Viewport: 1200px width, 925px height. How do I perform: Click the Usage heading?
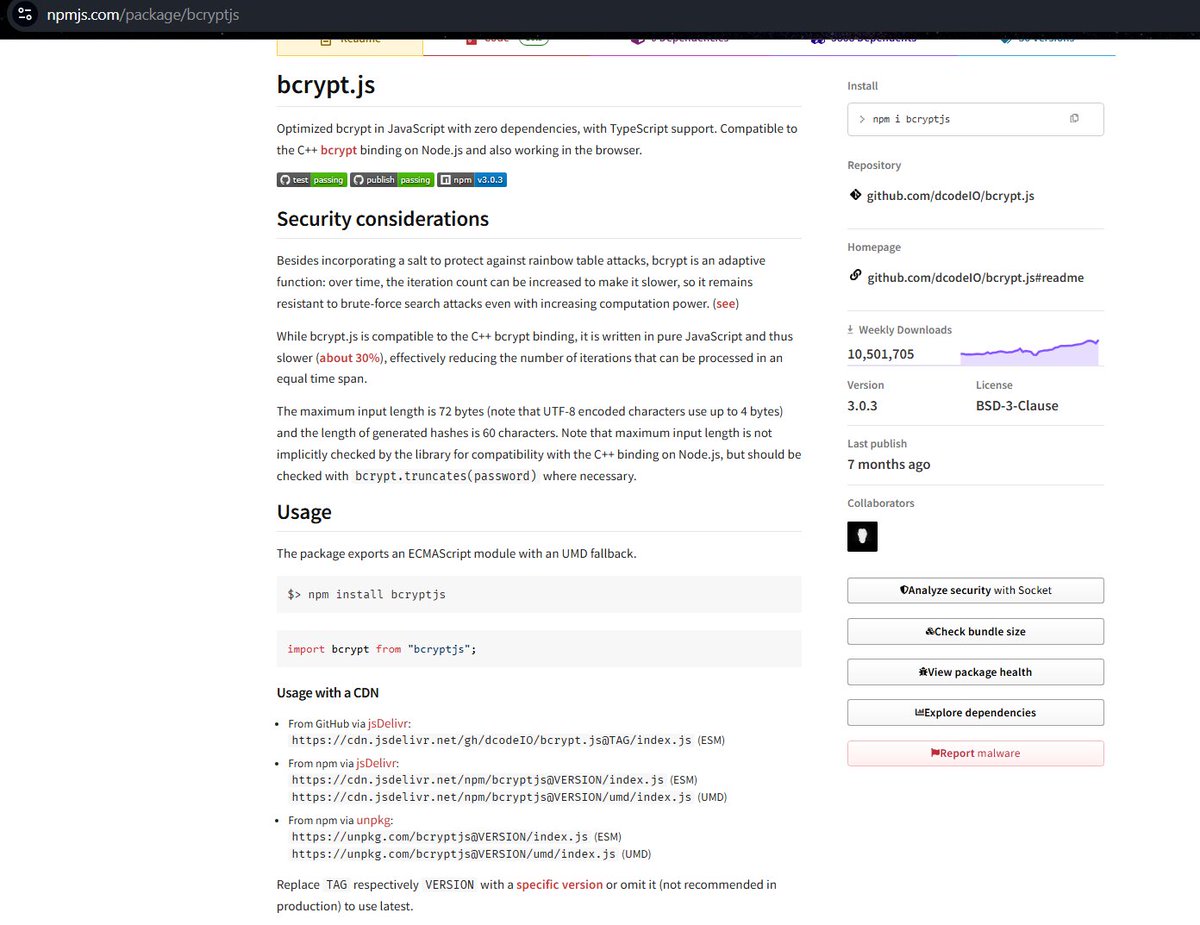coord(304,512)
